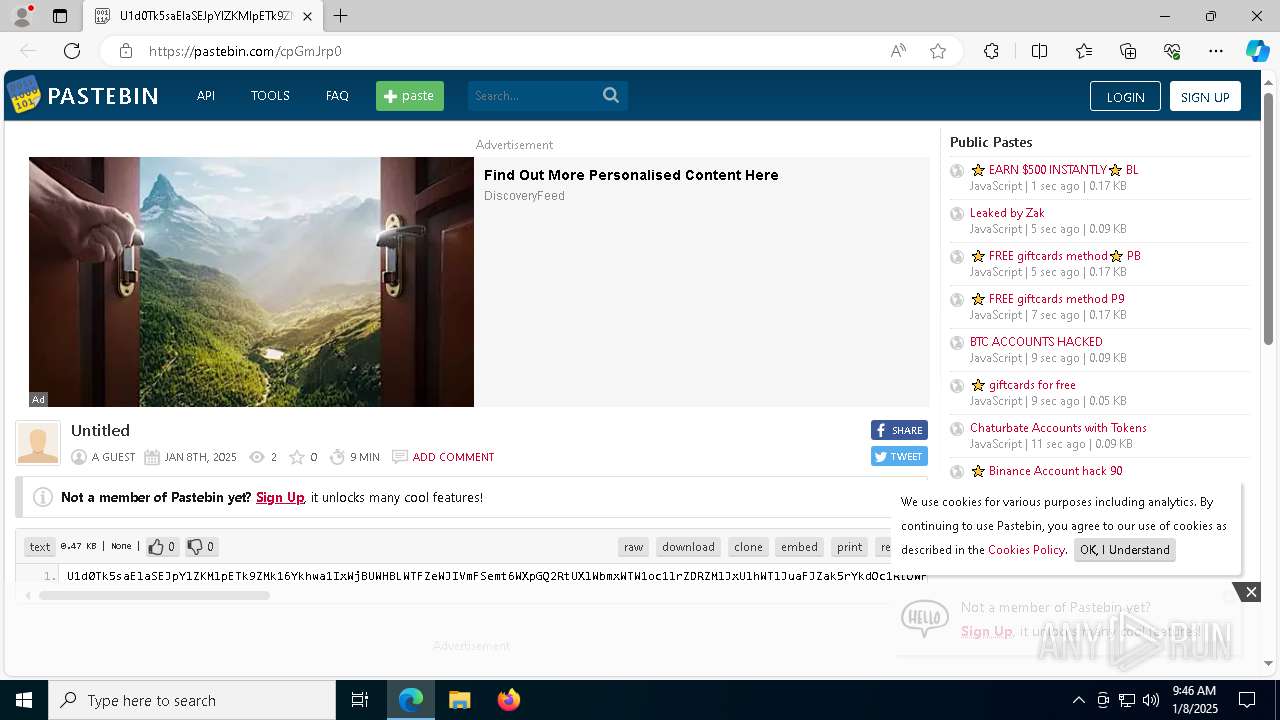Open the FAQ menu item
1280x720 pixels.
tap(337, 96)
